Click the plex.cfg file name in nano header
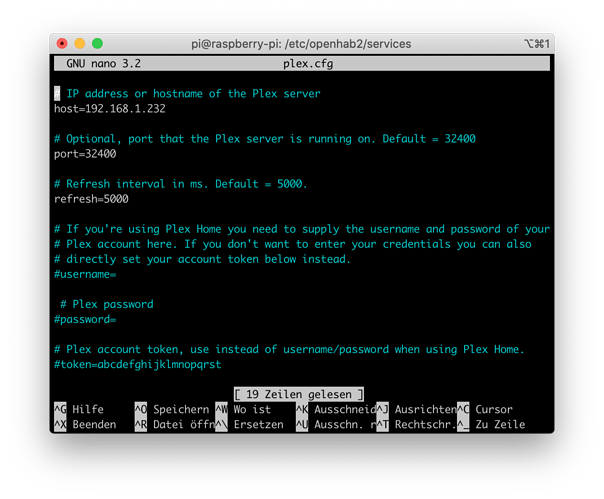 tap(308, 64)
